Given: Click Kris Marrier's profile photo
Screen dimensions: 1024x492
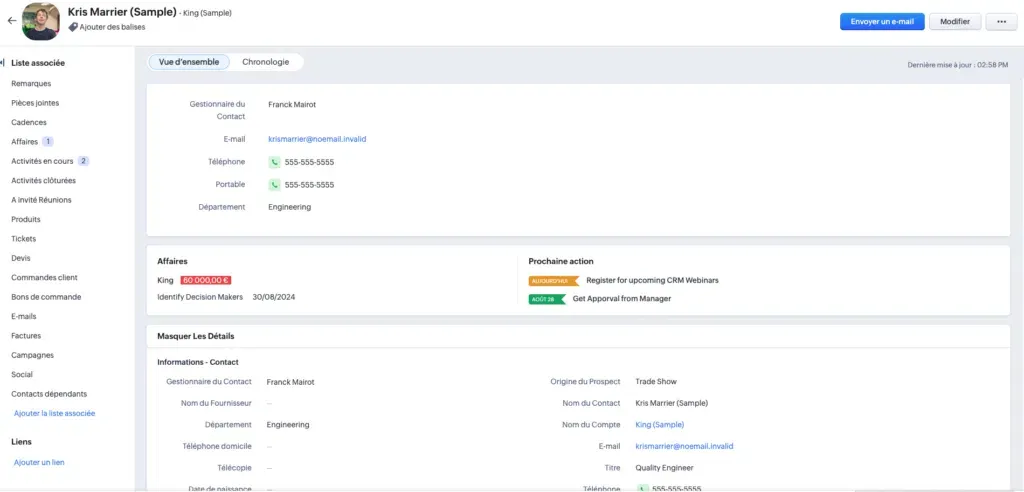Looking at the screenshot, I should 40,20.
